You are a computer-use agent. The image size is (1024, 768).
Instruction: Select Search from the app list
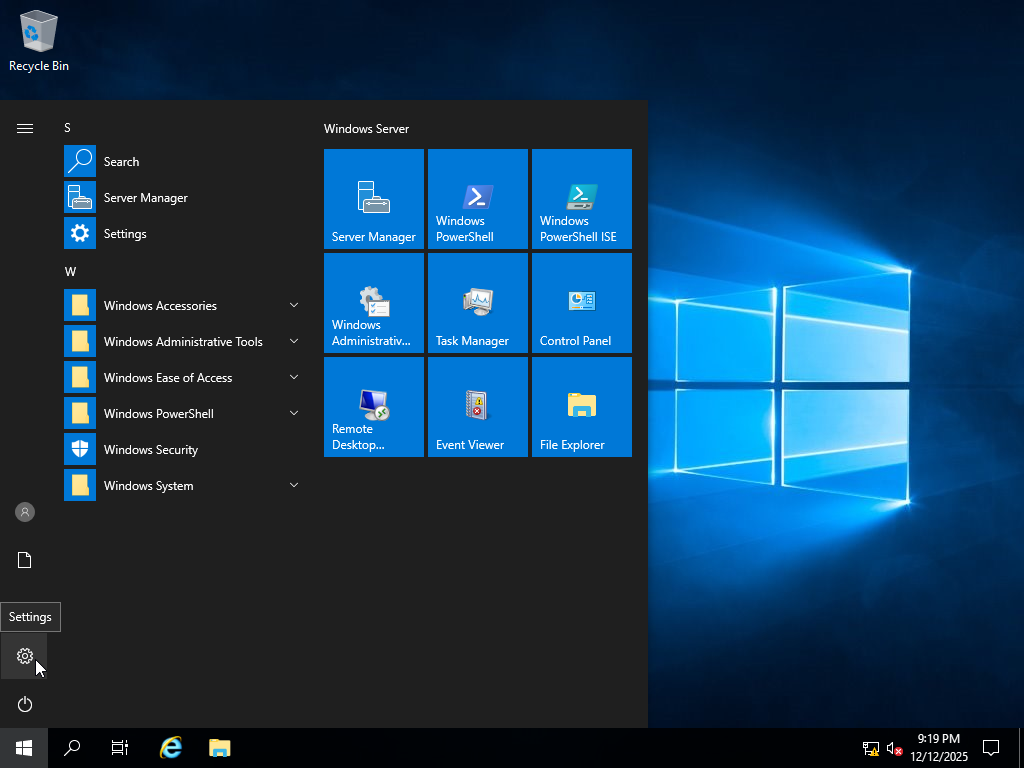tap(121, 162)
